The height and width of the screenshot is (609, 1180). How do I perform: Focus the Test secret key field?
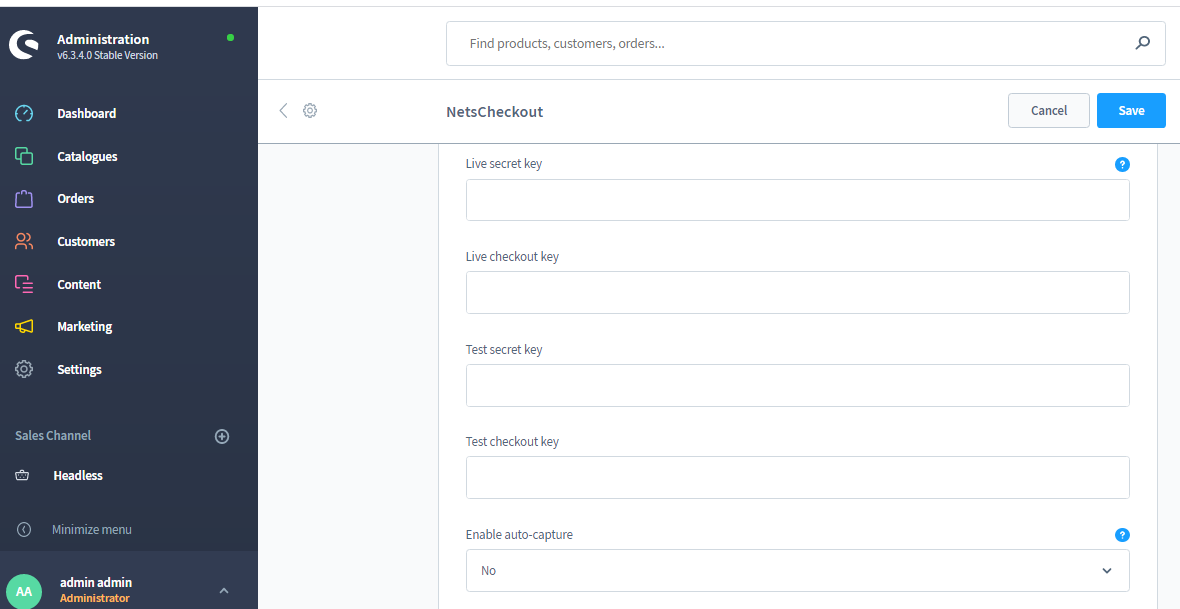[x=798, y=385]
